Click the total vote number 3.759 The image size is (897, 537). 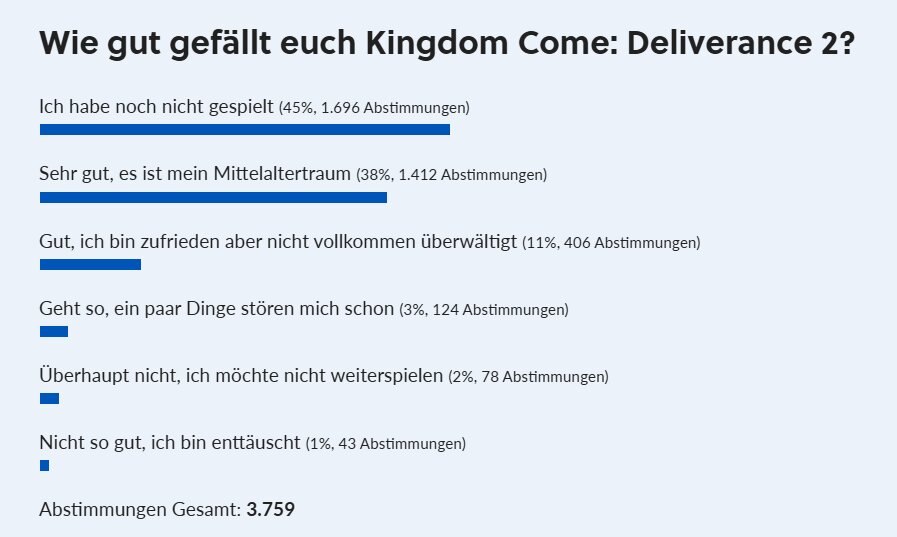271,510
